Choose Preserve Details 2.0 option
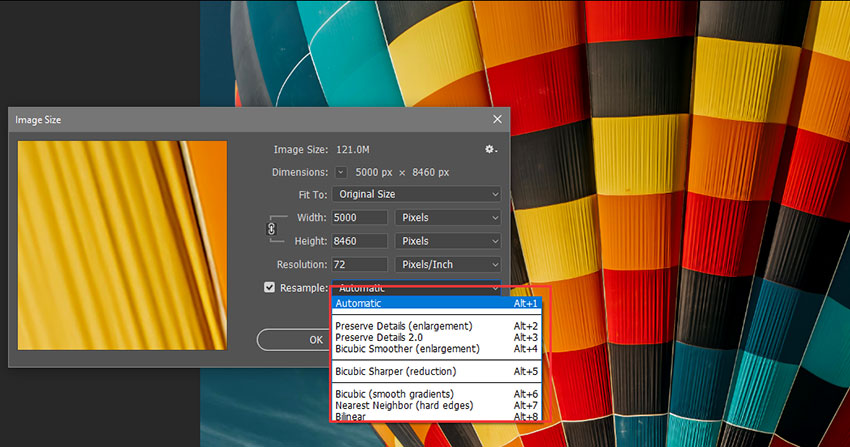Viewport: 850px width, 447px height. tap(436, 338)
